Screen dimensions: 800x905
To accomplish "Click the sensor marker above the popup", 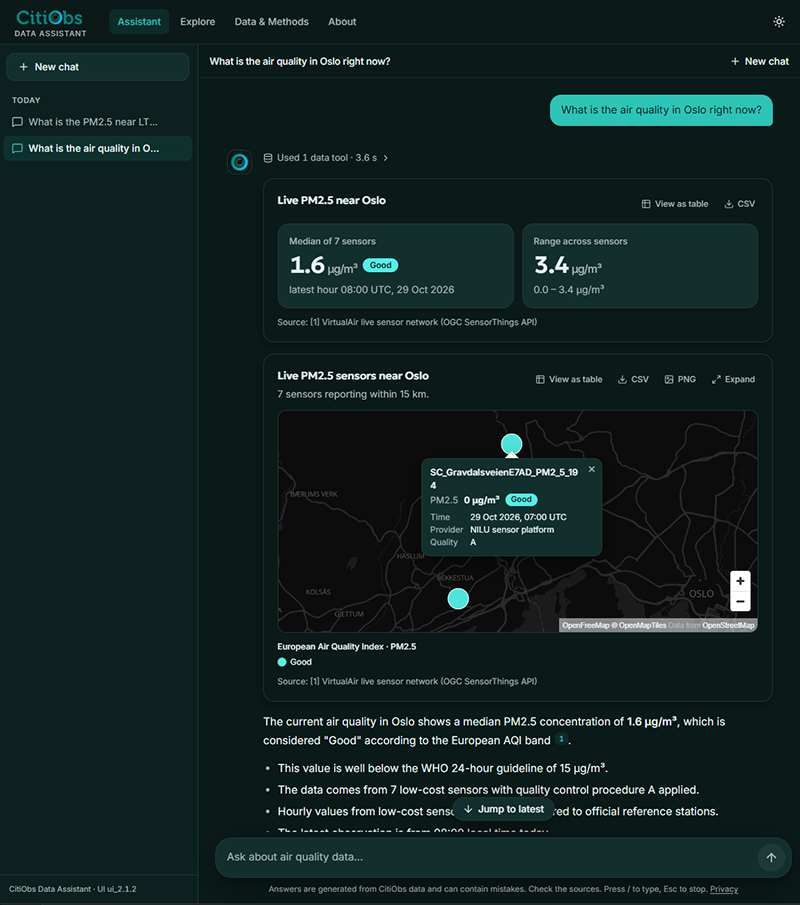I will coord(511,444).
